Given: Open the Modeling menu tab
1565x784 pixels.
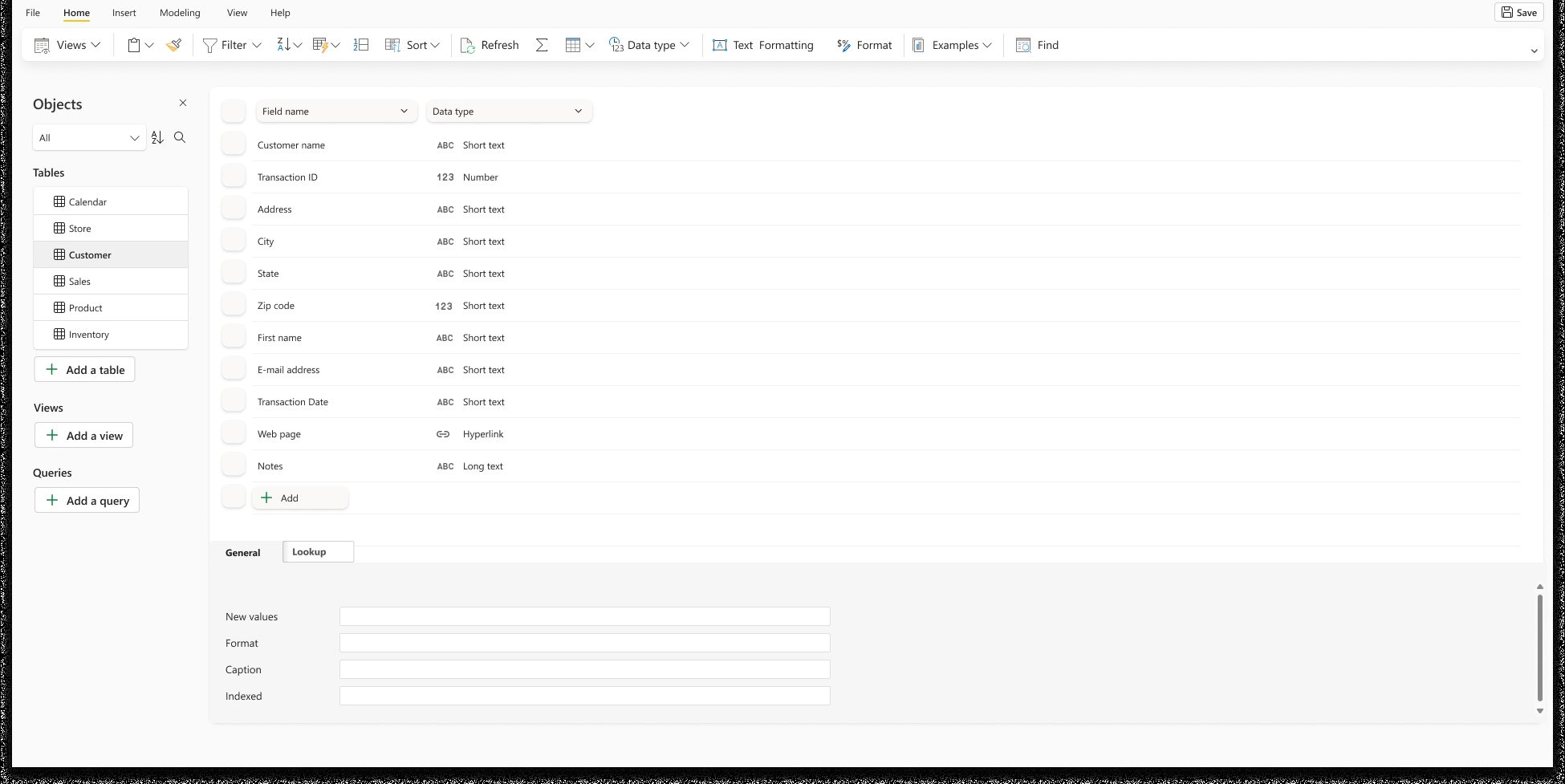Looking at the screenshot, I should tap(180, 12).
